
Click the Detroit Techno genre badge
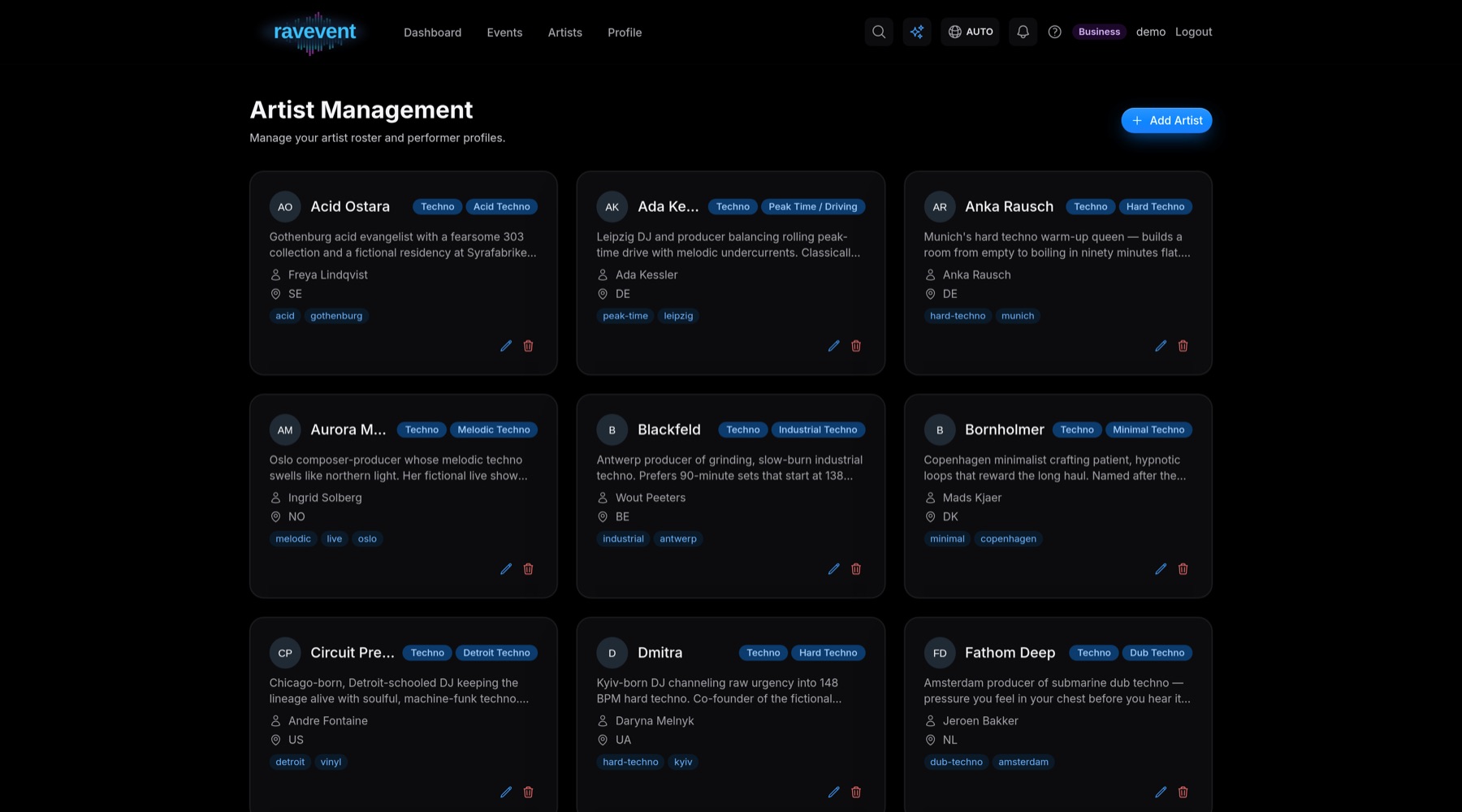click(x=496, y=653)
